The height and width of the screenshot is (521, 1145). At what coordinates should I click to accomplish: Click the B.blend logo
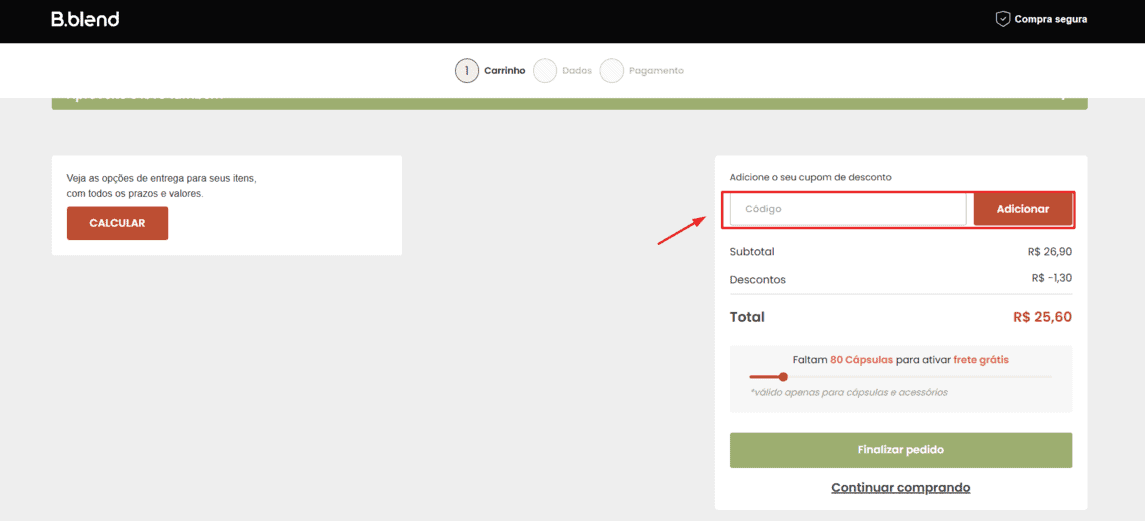click(85, 19)
